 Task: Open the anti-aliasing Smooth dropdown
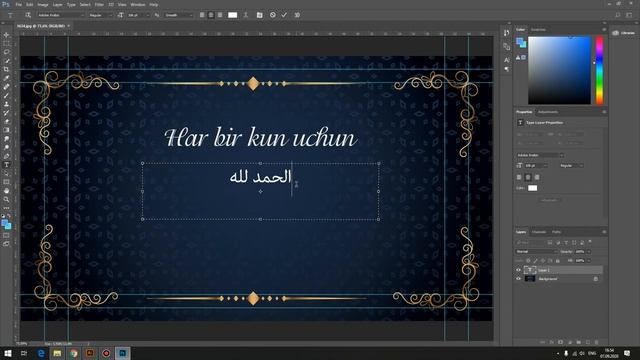coord(179,15)
